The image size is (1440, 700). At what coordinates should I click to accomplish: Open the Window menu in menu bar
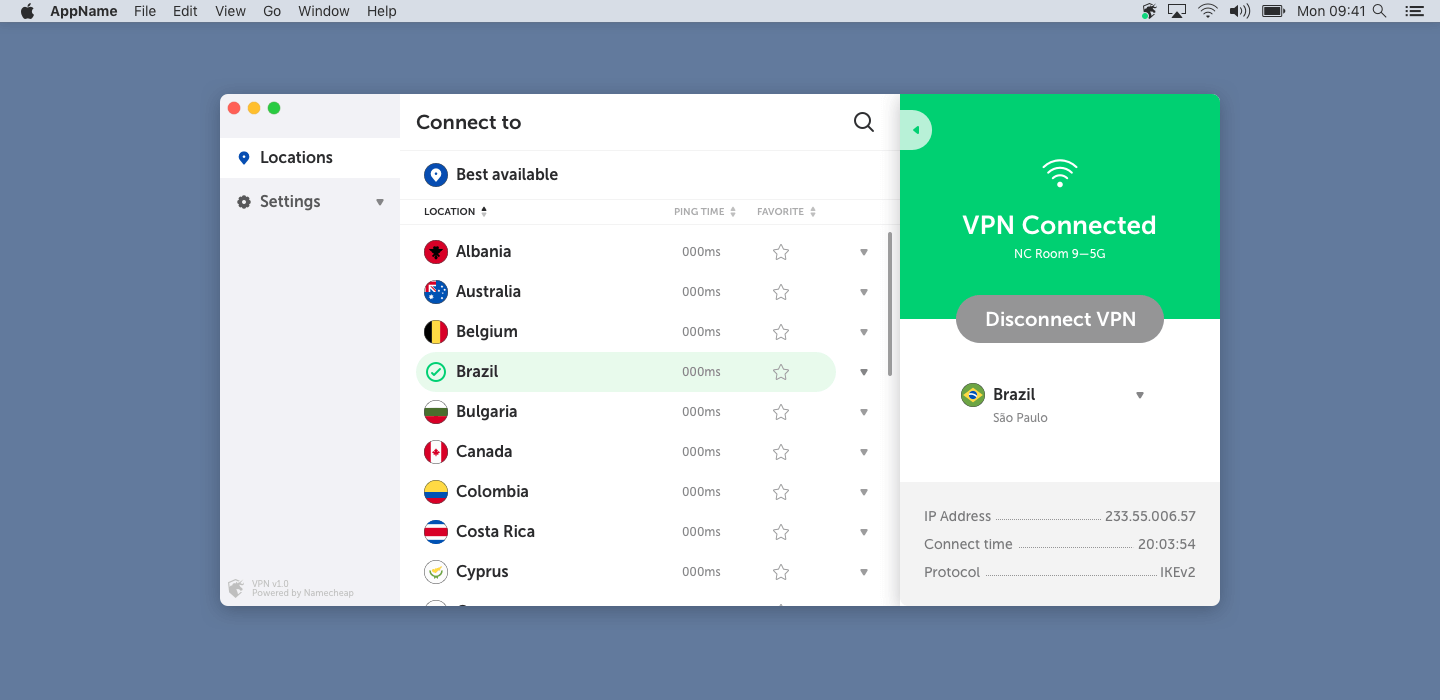(324, 11)
